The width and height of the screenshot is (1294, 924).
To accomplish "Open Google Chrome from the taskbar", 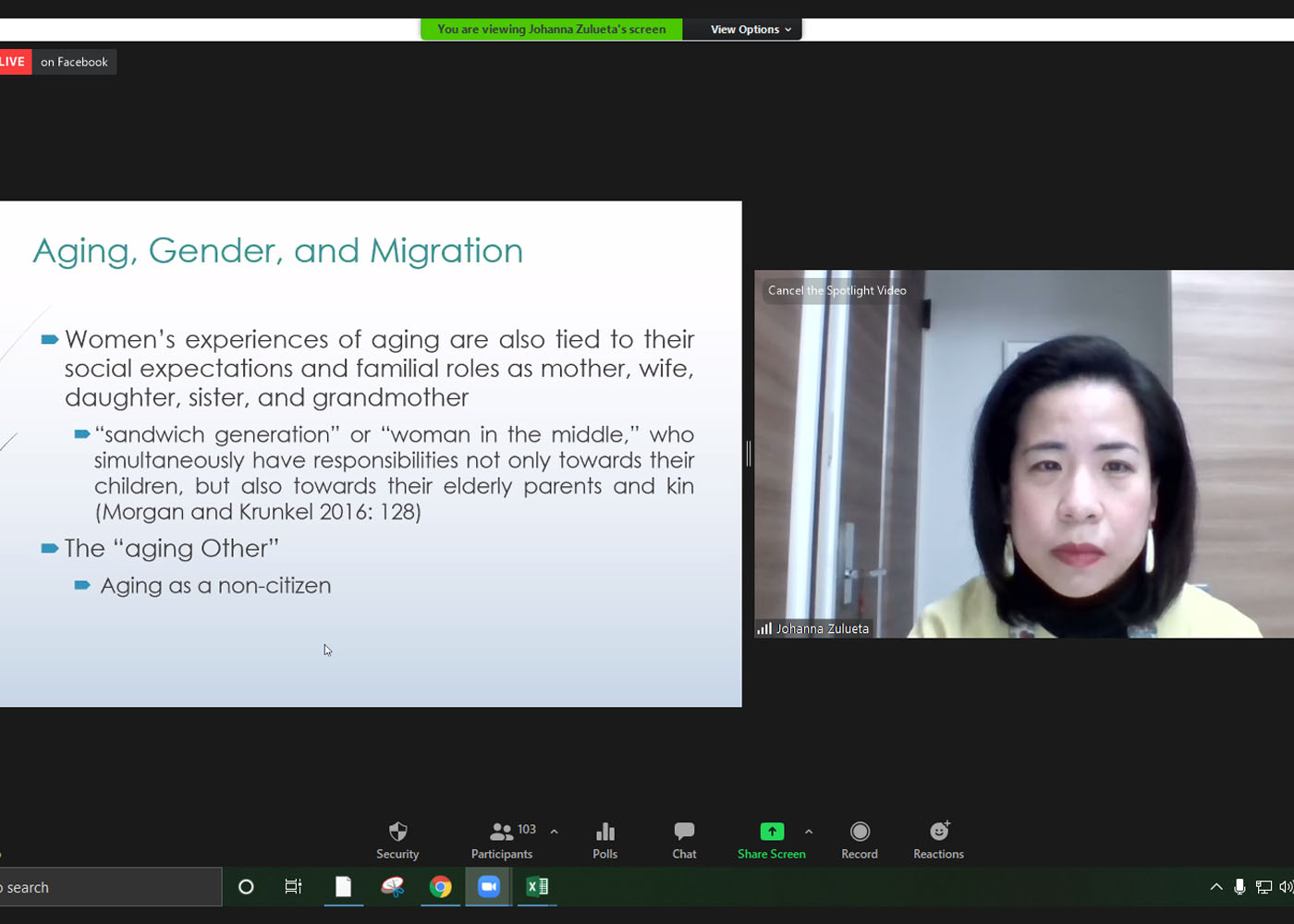I will [x=441, y=887].
